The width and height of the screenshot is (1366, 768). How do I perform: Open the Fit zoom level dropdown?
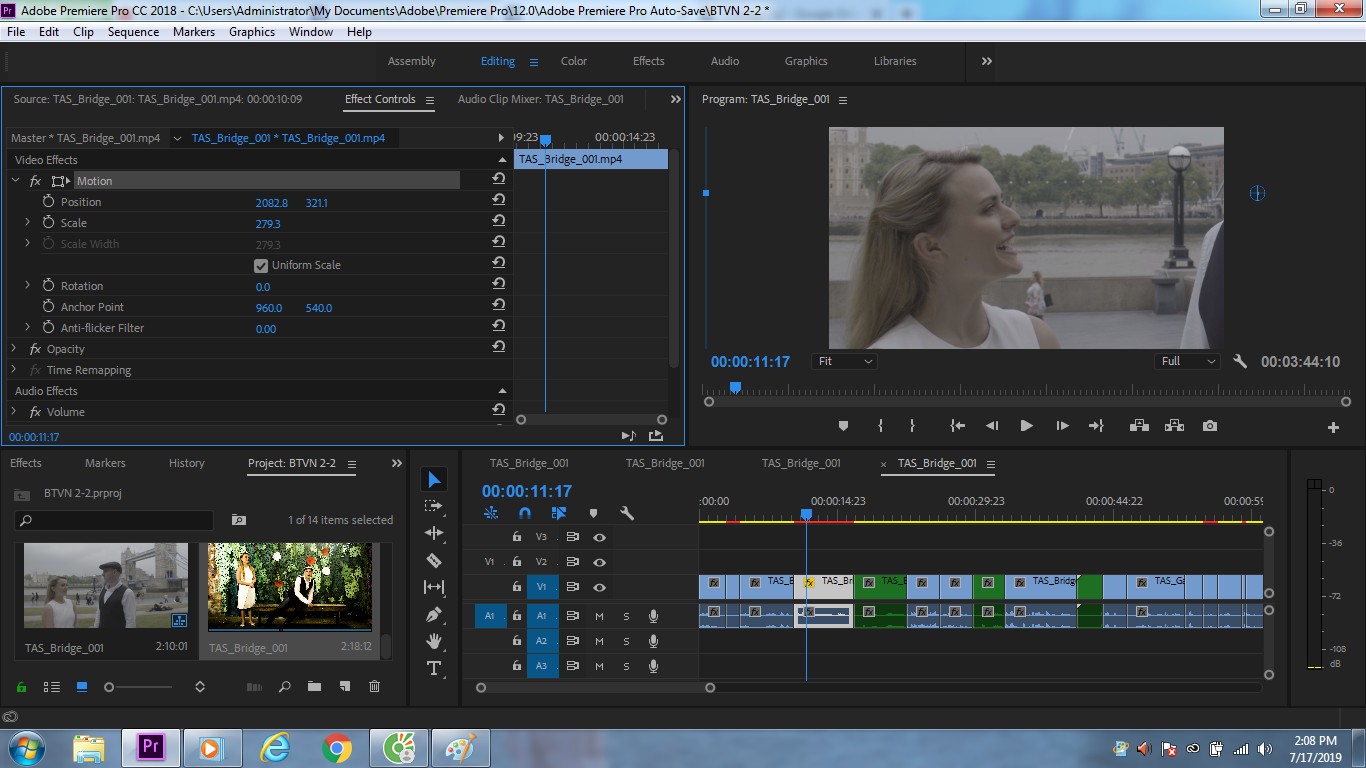tap(845, 362)
